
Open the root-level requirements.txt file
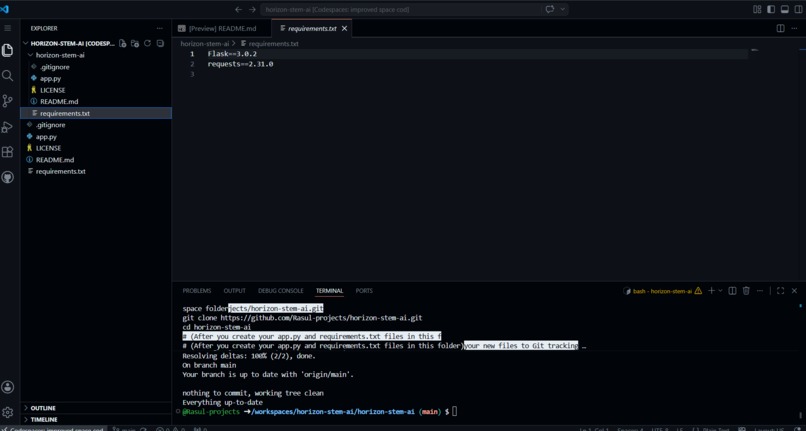coord(60,171)
